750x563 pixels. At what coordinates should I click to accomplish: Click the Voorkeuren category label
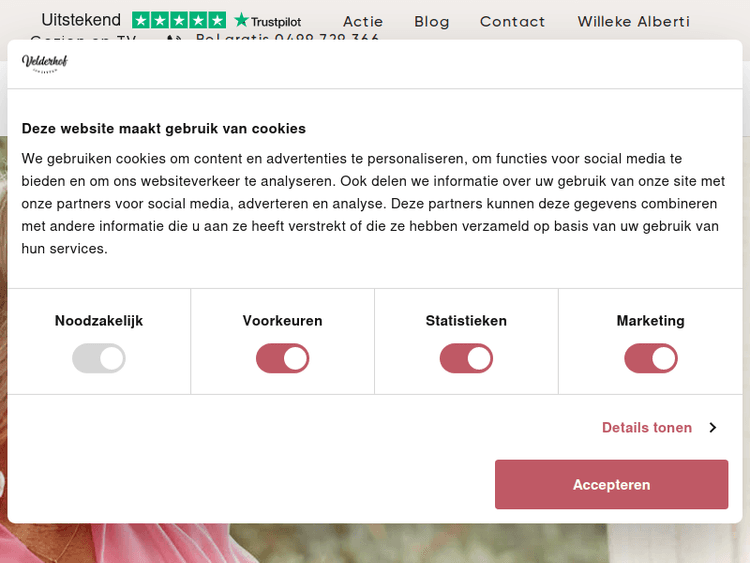pyautogui.click(x=283, y=321)
